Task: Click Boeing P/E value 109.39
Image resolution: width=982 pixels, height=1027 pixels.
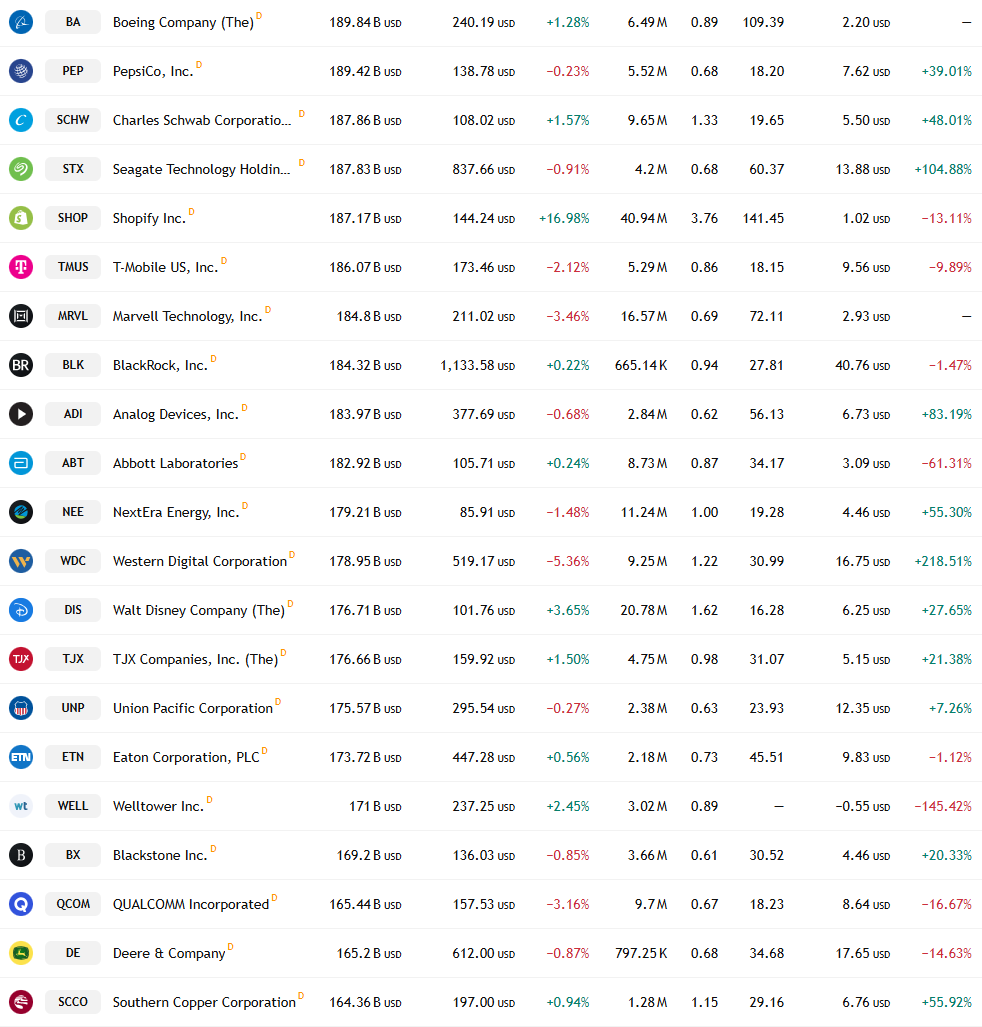Action: [x=763, y=22]
